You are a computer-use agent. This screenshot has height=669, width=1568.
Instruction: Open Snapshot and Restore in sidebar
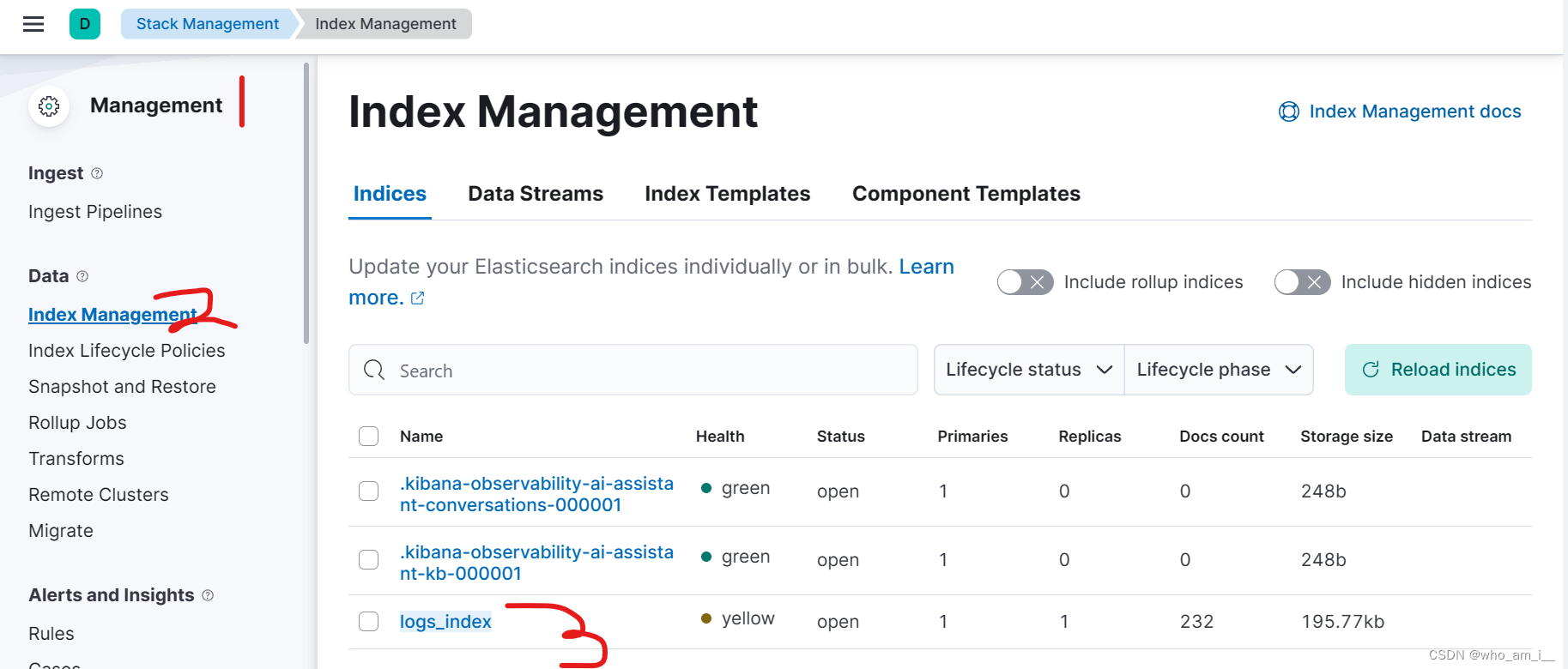pos(122,387)
